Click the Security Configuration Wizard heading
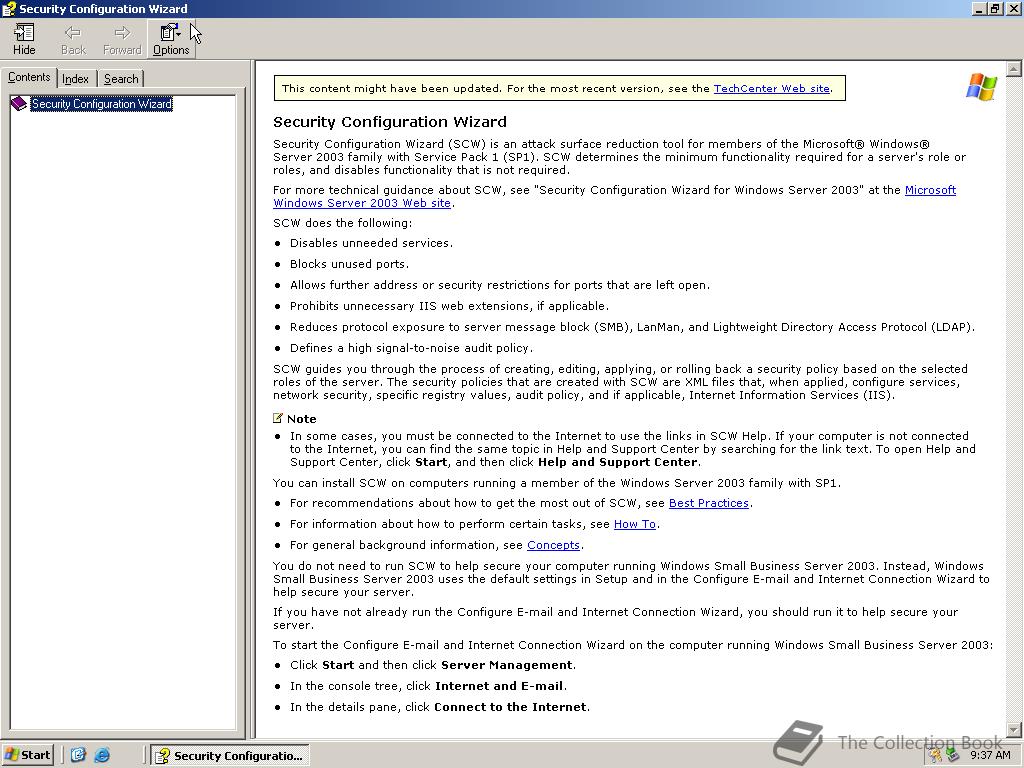The height and width of the screenshot is (768, 1024). [390, 122]
